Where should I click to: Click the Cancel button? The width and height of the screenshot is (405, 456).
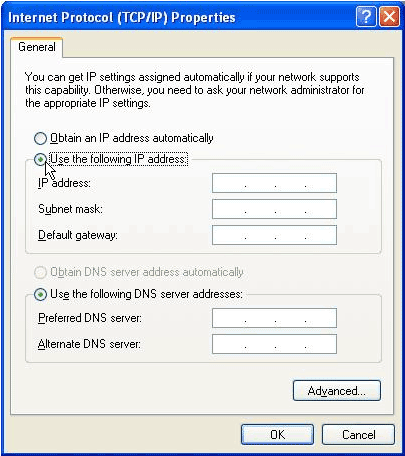pos(358,435)
